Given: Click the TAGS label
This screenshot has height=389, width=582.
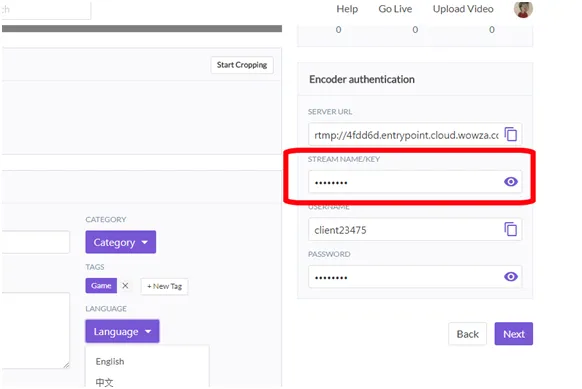Looking at the screenshot, I should click(x=95, y=267).
